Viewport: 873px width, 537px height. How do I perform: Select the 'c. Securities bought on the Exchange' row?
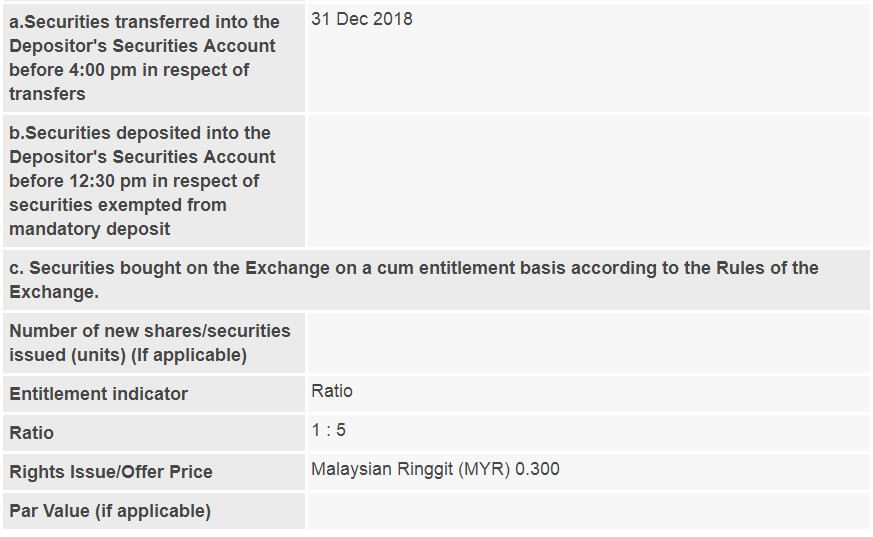[x=436, y=280]
